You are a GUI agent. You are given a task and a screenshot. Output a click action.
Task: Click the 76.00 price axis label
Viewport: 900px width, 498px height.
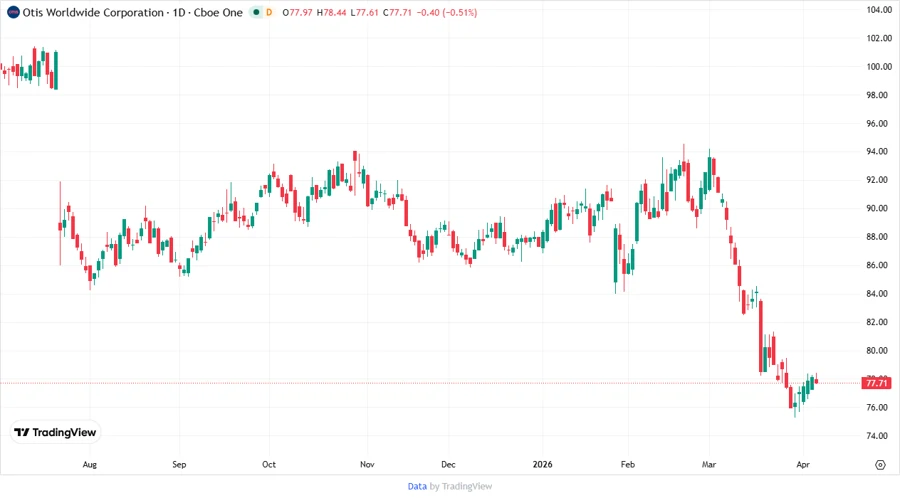(879, 407)
